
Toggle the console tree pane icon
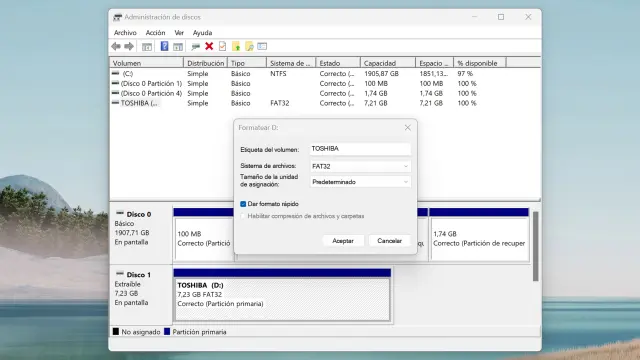[147, 47]
